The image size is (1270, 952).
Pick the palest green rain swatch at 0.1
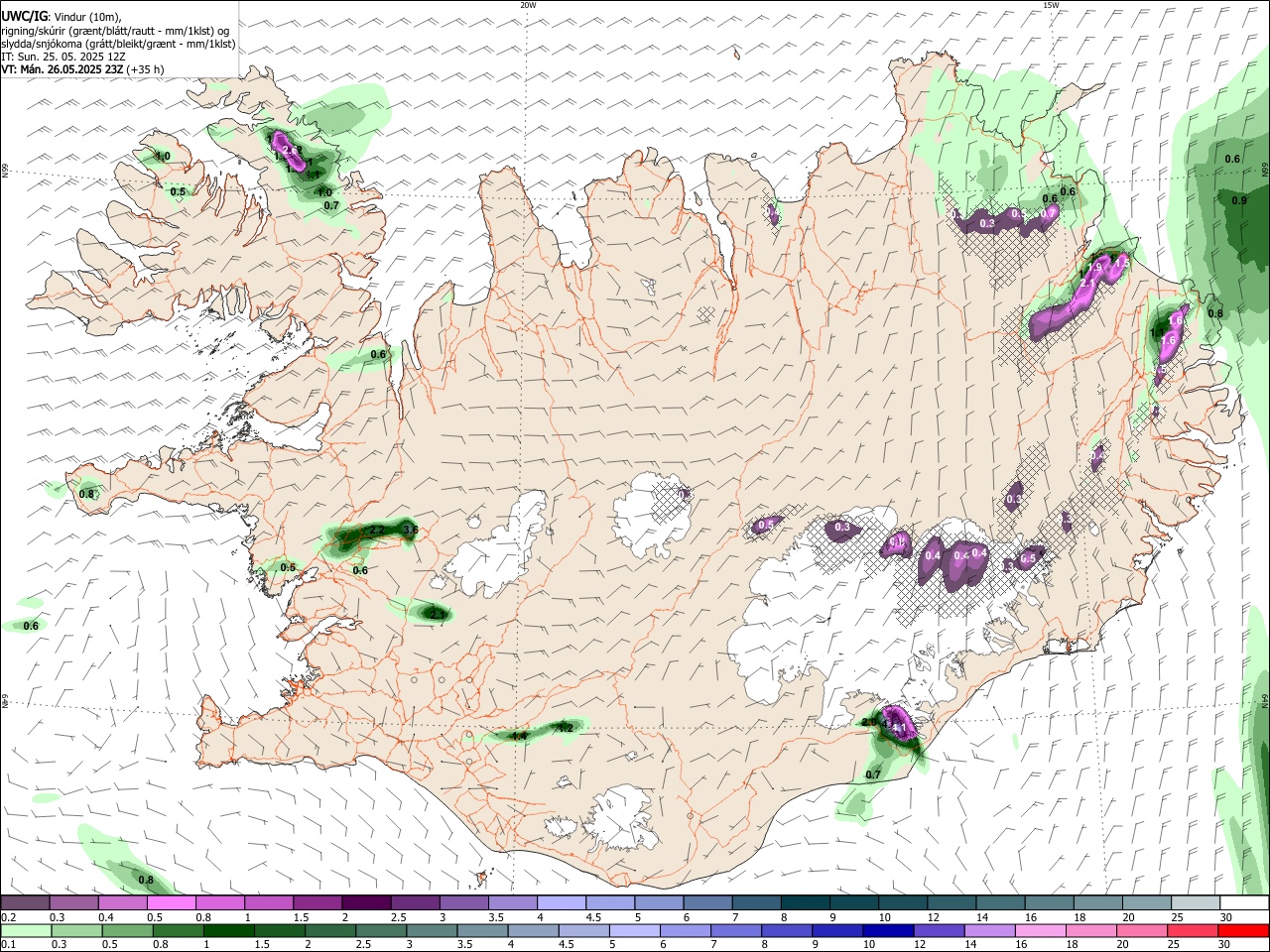(x=26, y=931)
